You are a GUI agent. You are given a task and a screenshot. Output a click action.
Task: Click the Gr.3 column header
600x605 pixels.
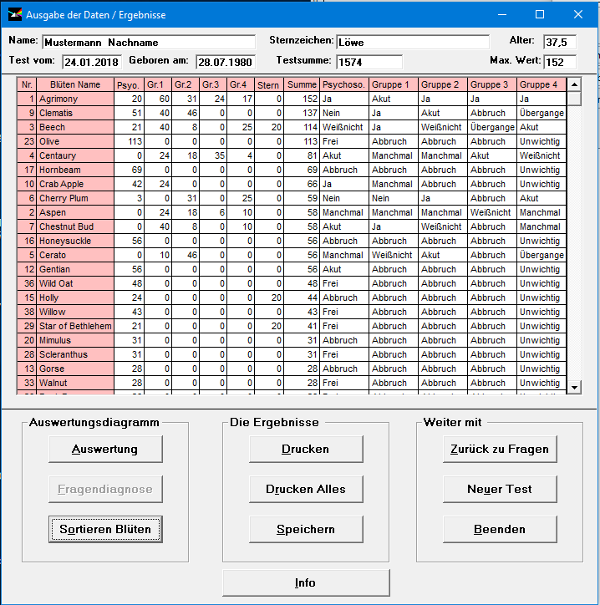click(213, 85)
